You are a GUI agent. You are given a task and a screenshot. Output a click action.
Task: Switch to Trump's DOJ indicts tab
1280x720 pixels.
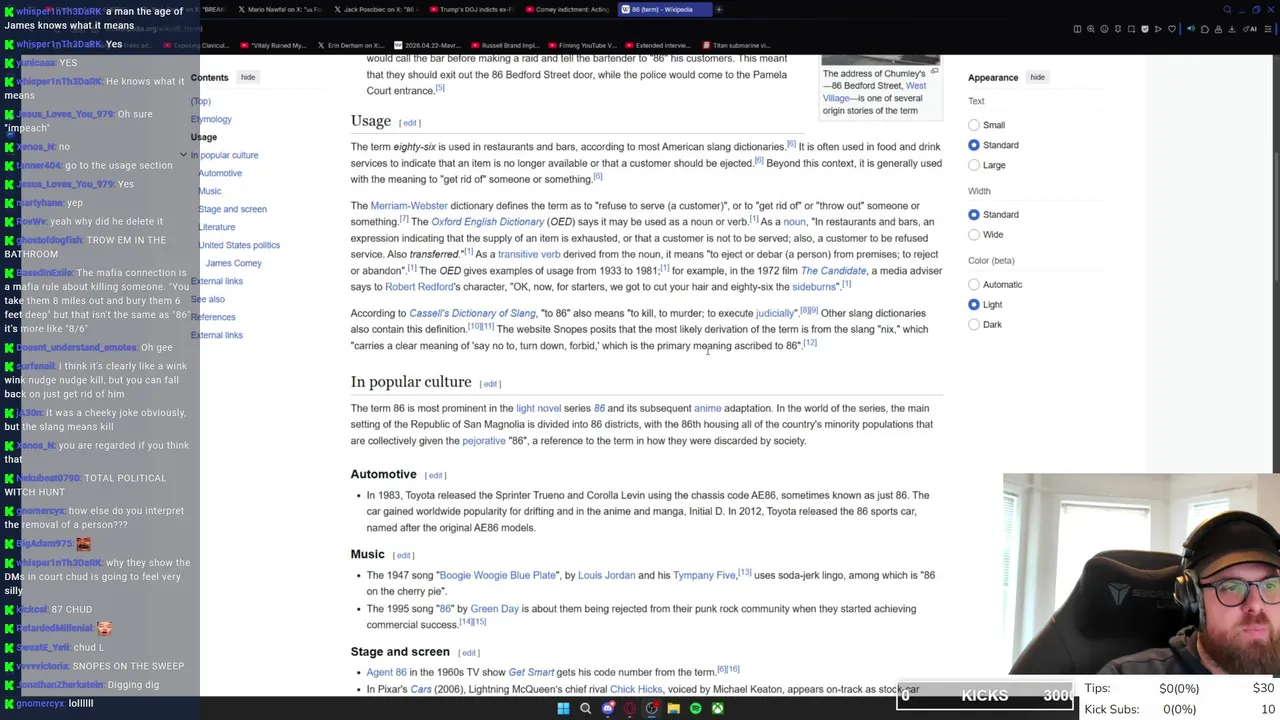click(471, 9)
